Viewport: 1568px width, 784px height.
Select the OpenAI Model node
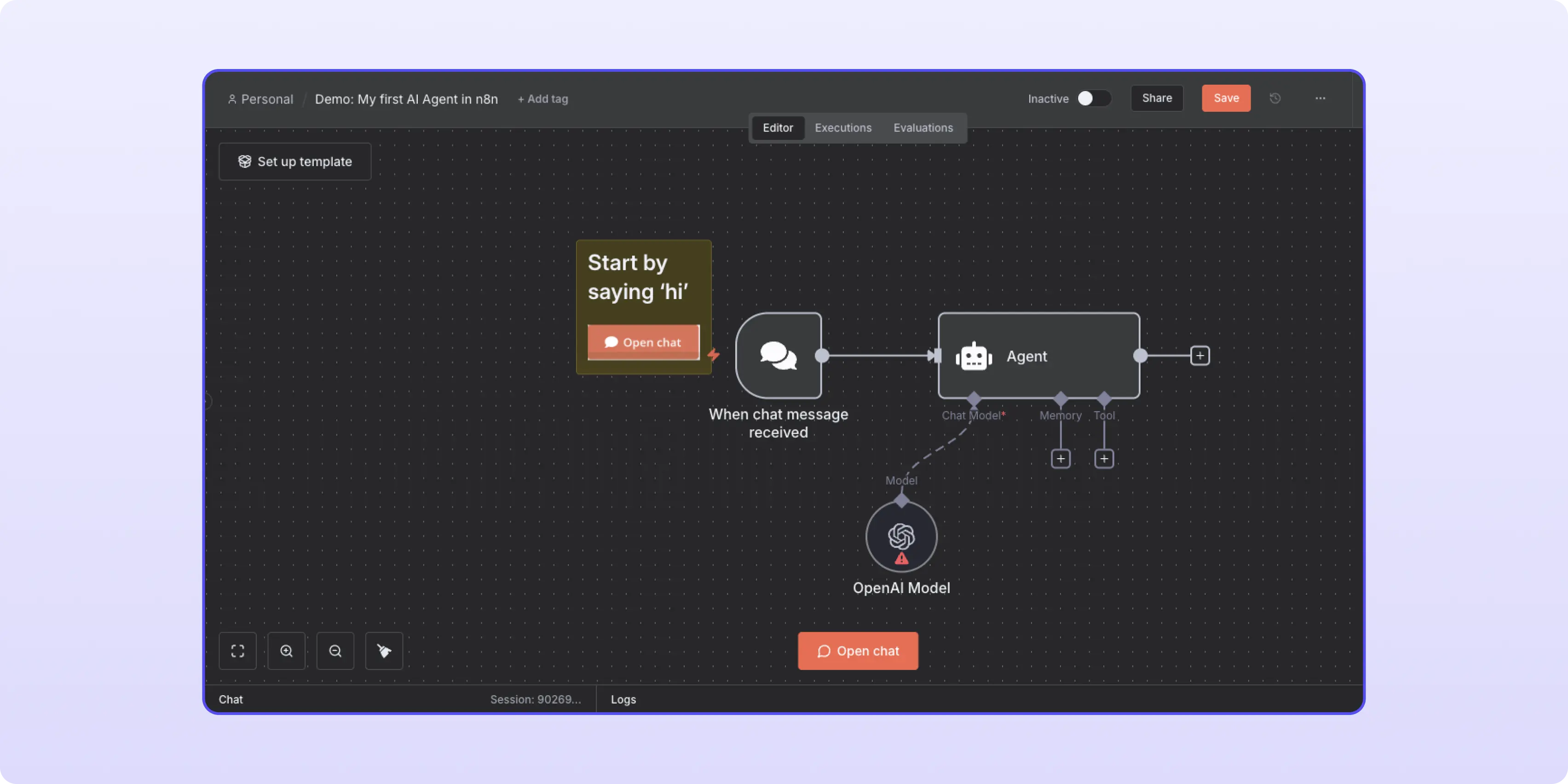point(901,536)
